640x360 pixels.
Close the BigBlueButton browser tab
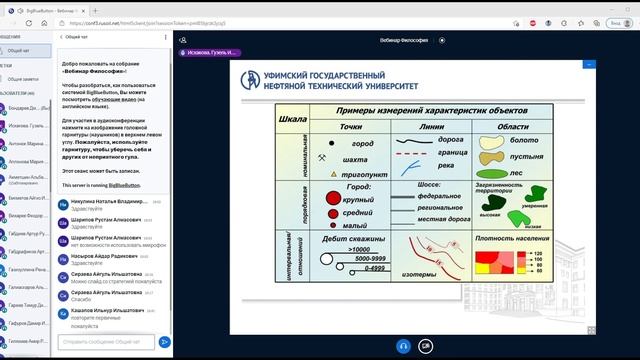[83, 11]
